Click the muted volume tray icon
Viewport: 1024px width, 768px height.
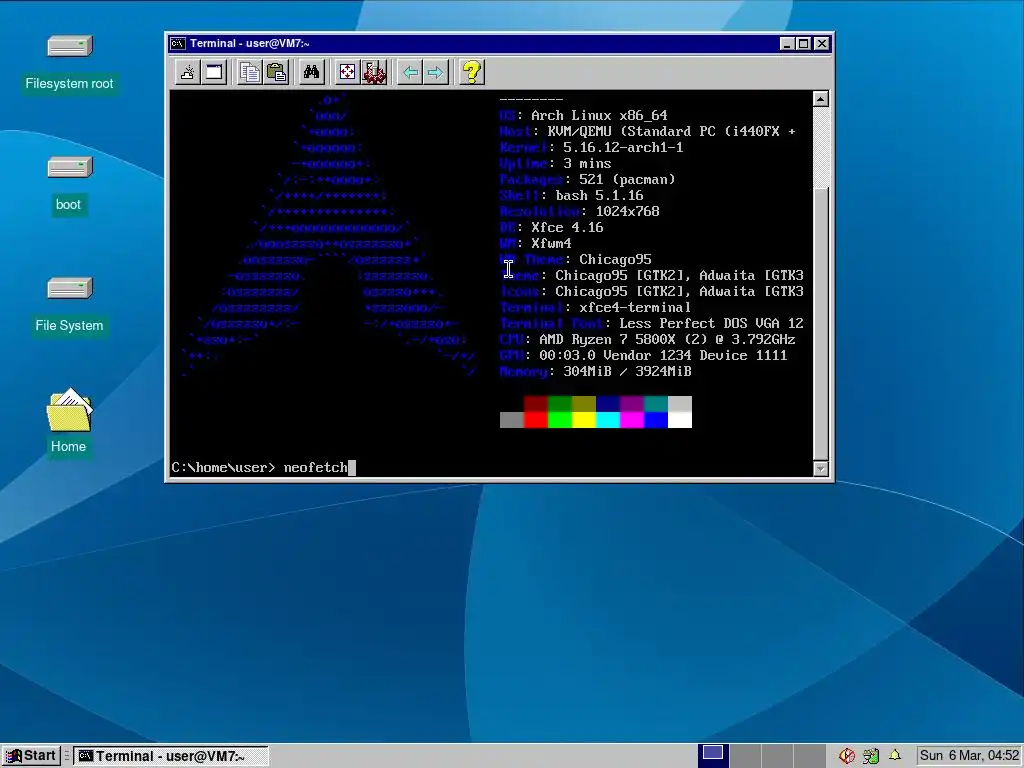847,756
